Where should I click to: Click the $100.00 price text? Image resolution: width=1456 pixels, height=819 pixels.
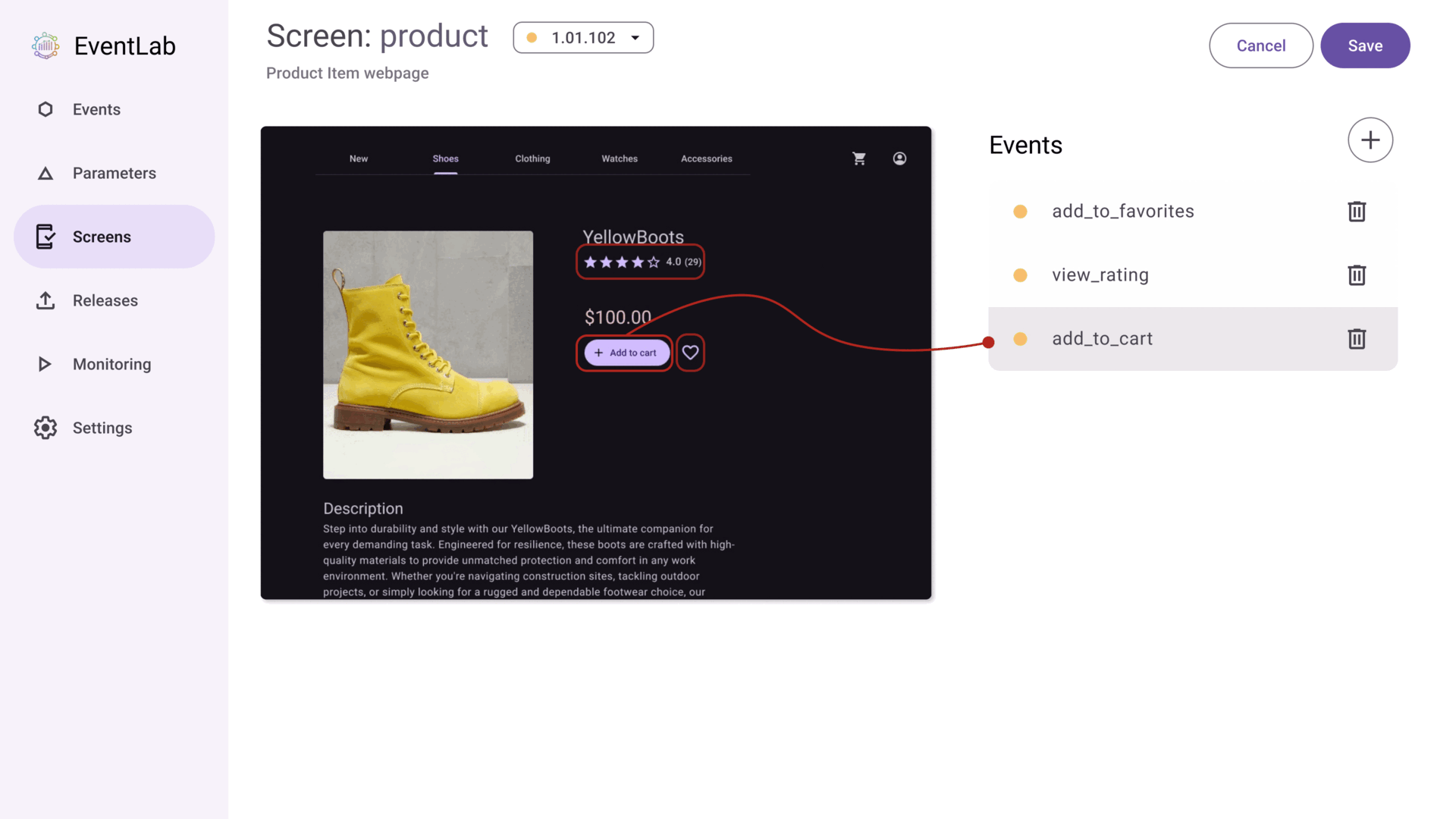pyautogui.click(x=618, y=317)
